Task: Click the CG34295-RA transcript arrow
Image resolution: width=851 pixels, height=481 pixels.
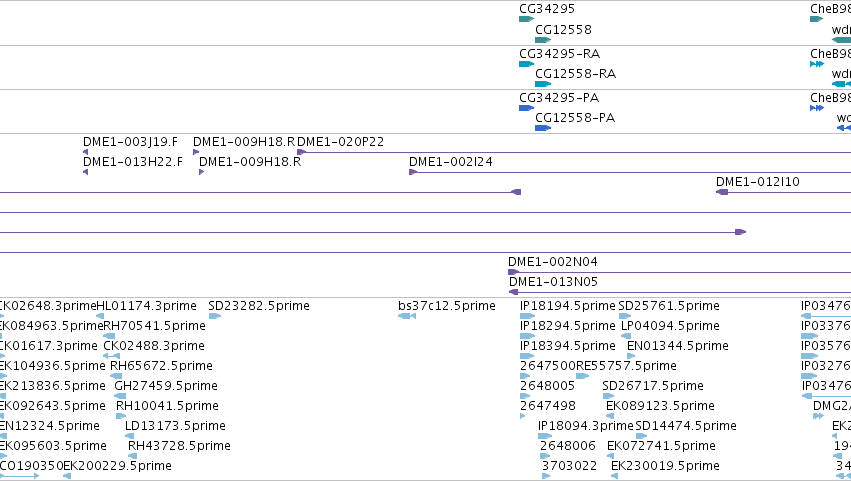Action: click(526, 64)
